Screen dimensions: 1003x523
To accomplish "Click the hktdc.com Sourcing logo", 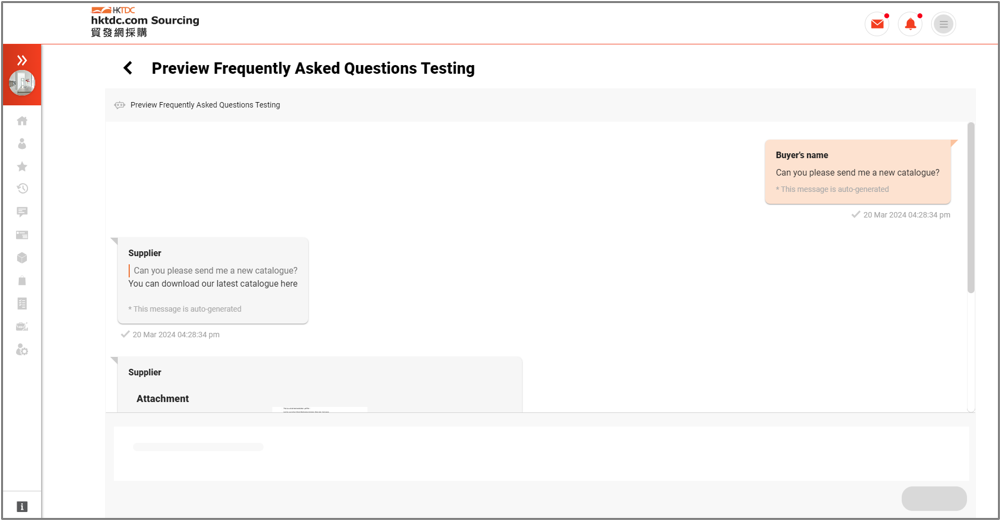I will [145, 22].
